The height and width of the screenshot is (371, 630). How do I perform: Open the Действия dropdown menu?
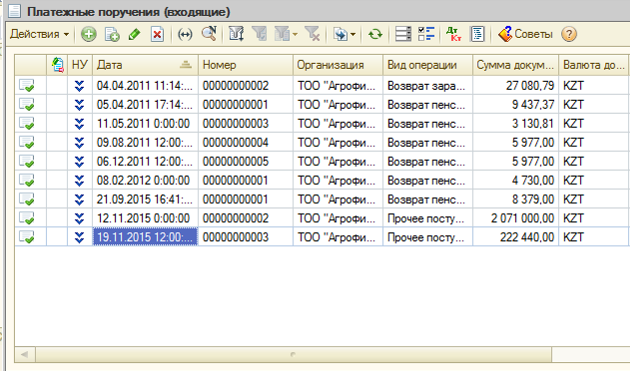tap(39, 34)
